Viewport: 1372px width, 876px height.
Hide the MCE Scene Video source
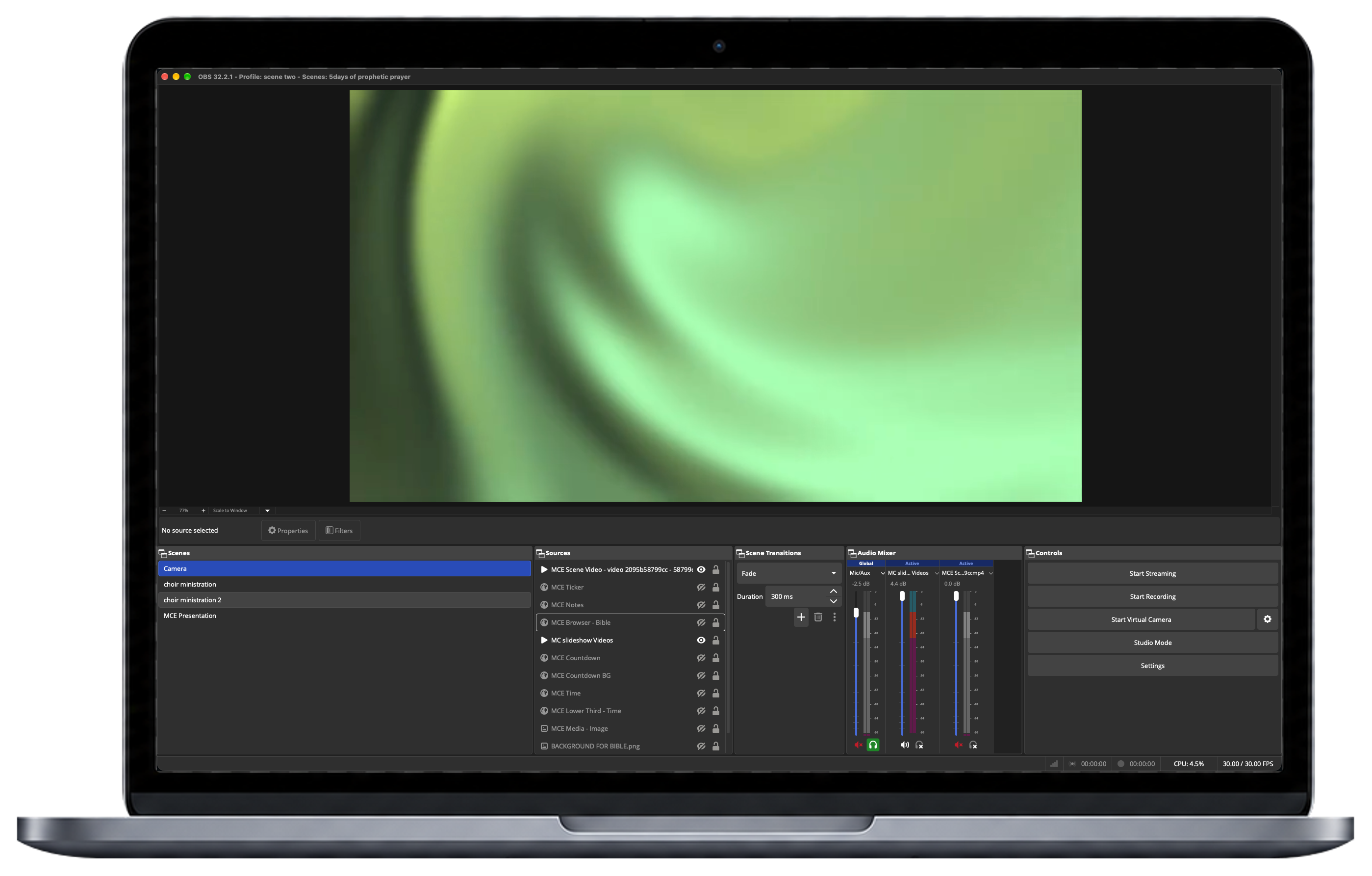tap(701, 569)
